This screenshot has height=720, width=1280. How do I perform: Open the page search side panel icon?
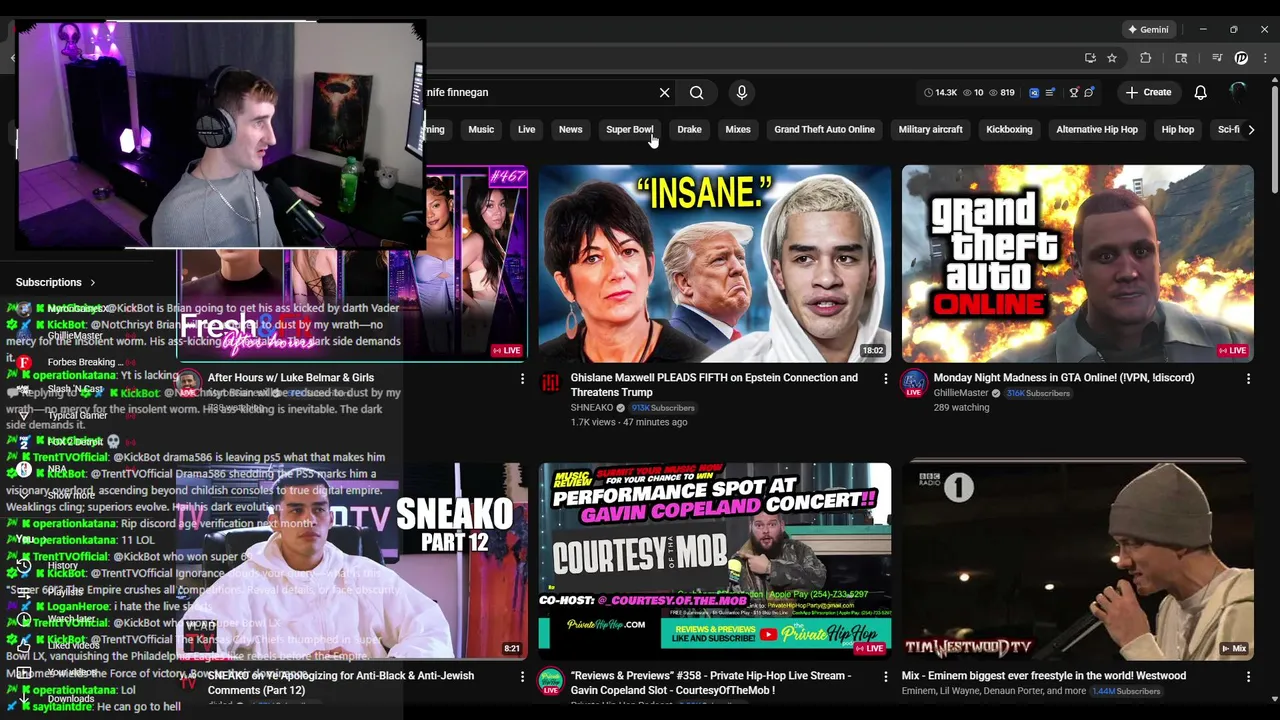coord(1181,58)
